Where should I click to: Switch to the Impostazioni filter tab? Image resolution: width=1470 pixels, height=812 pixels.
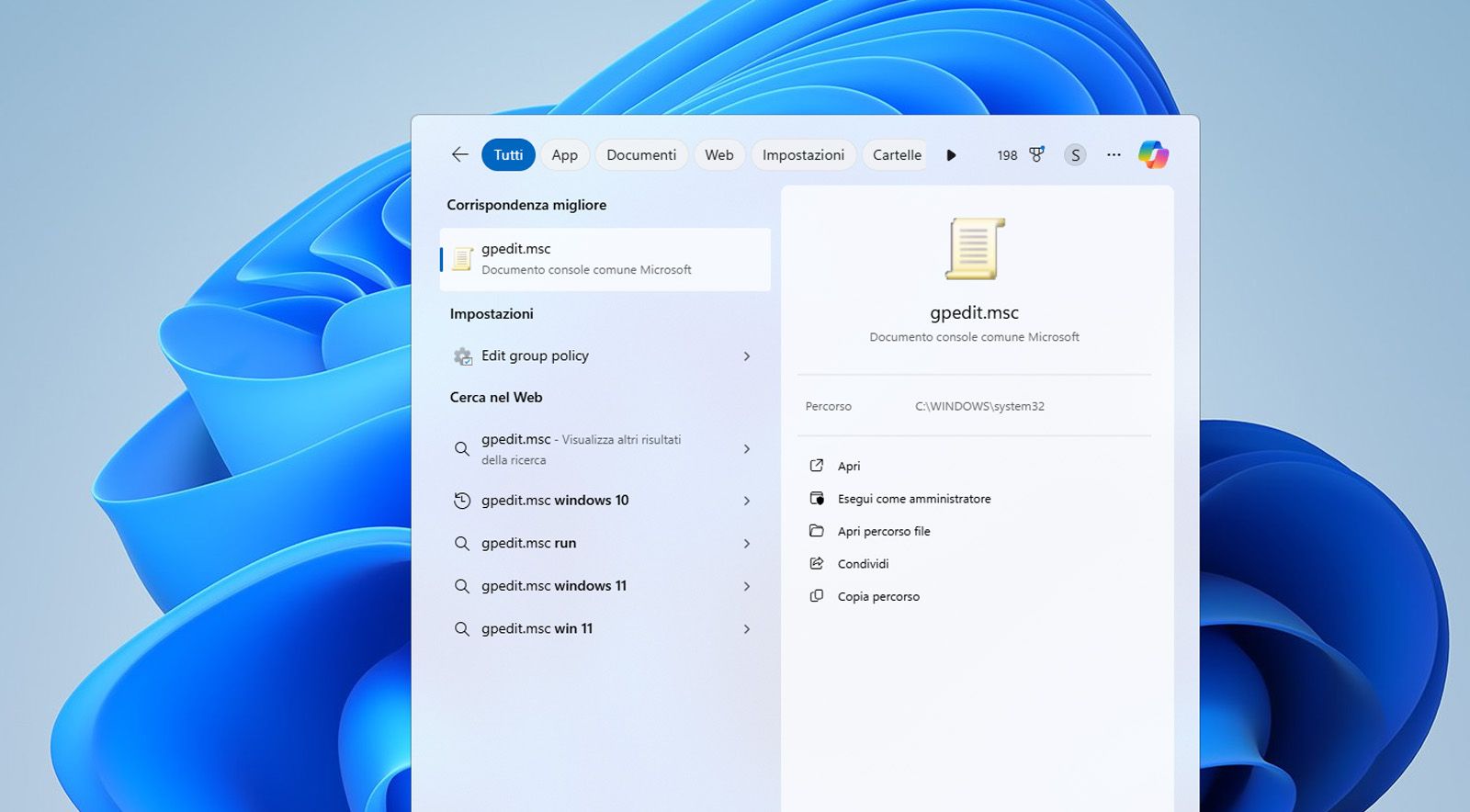tap(803, 155)
